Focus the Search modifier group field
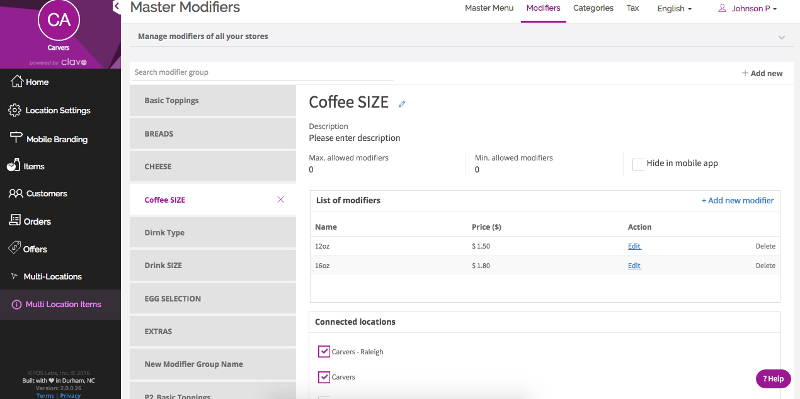800x399 pixels. (x=261, y=72)
